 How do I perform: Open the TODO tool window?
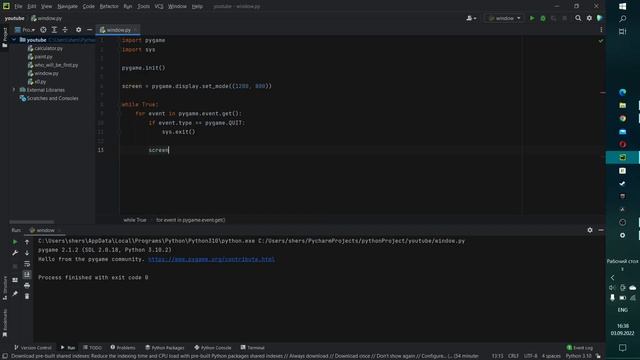pos(93,348)
